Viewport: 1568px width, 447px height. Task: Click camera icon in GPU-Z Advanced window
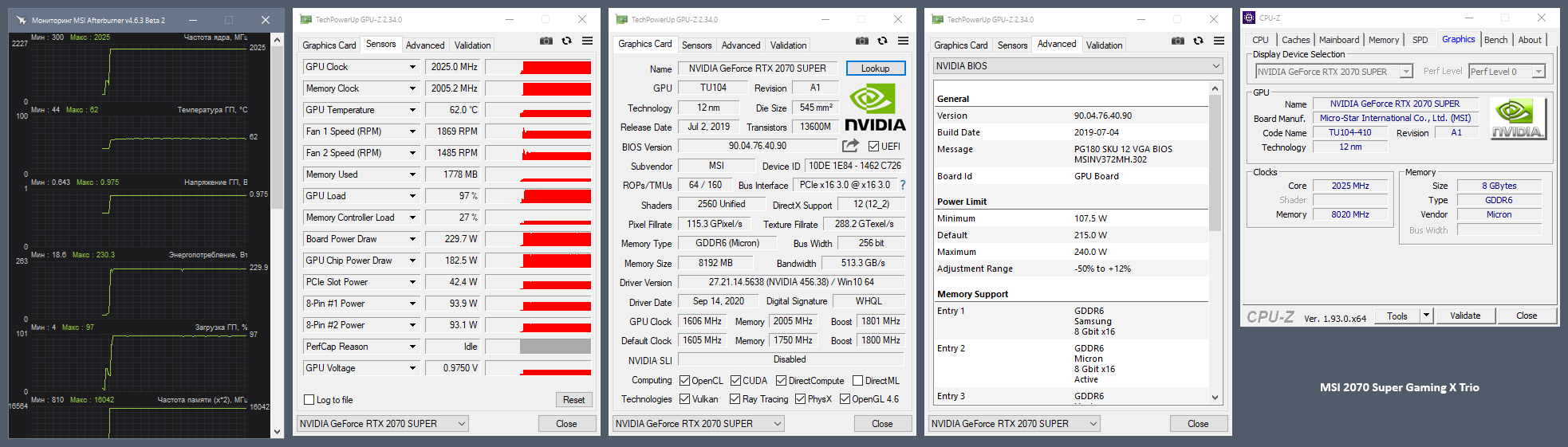tap(1178, 41)
